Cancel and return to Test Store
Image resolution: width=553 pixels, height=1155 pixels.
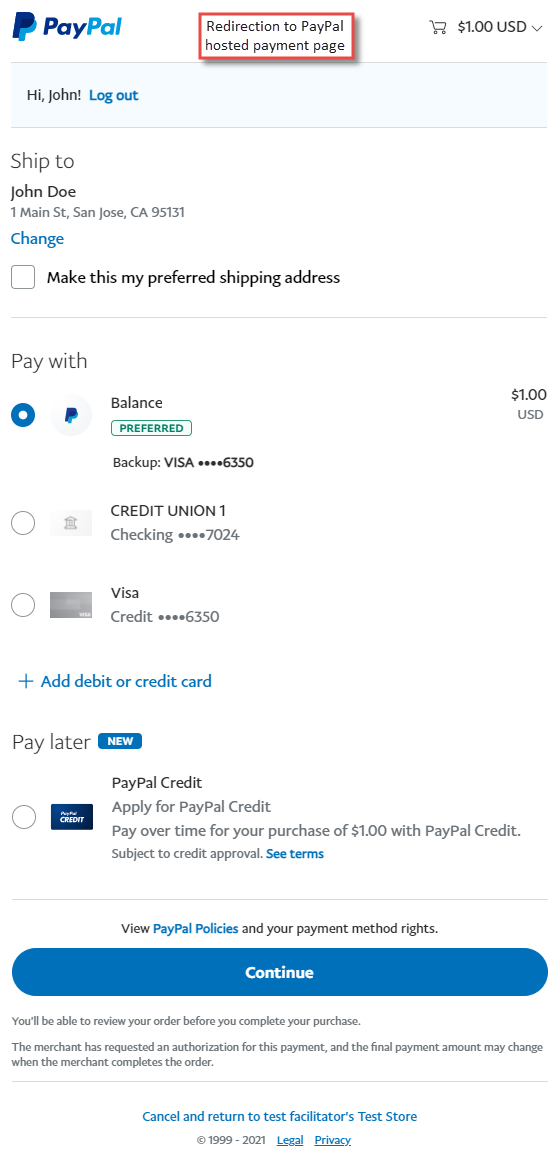(280, 1116)
